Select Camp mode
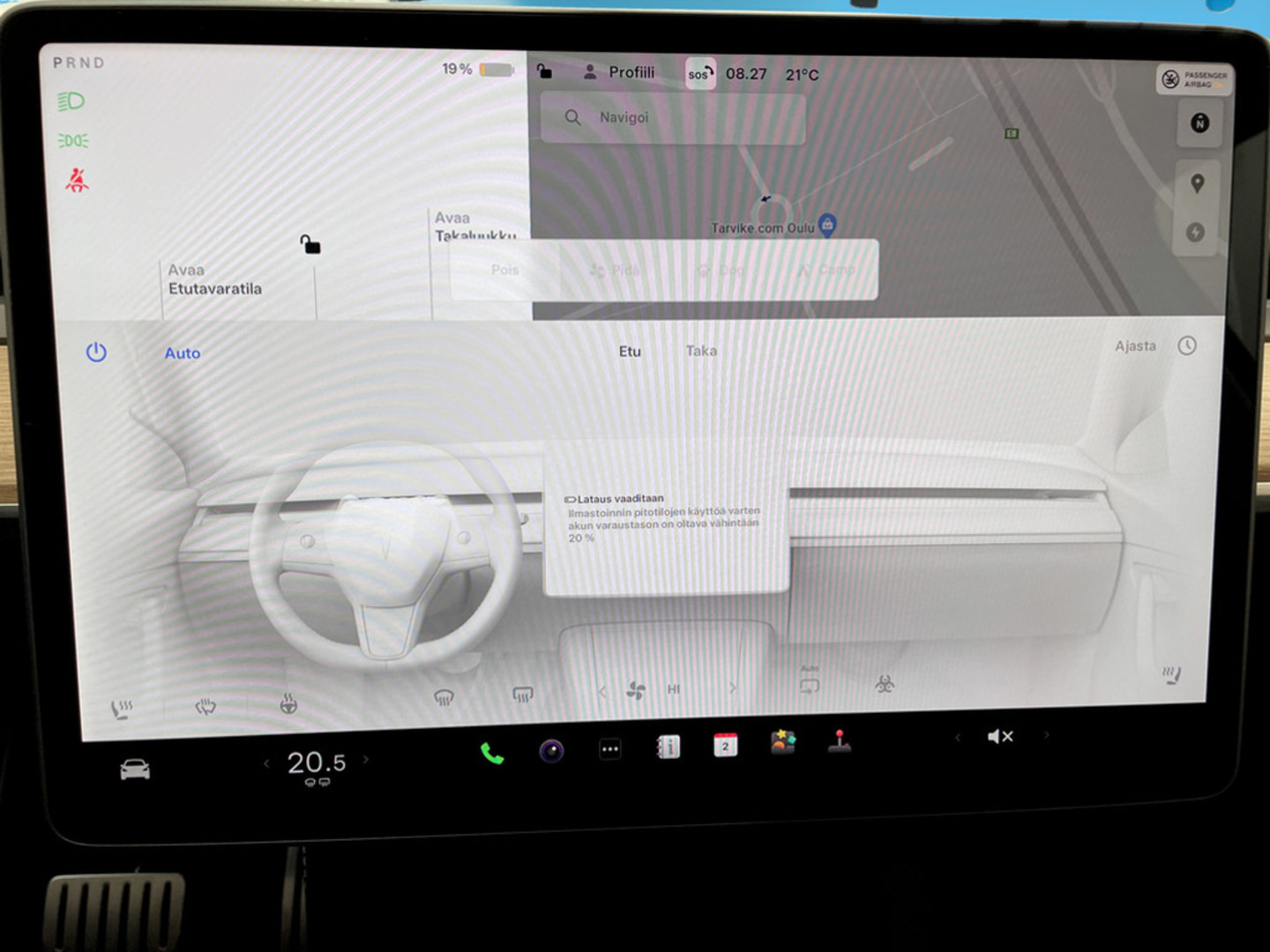 pos(827,270)
